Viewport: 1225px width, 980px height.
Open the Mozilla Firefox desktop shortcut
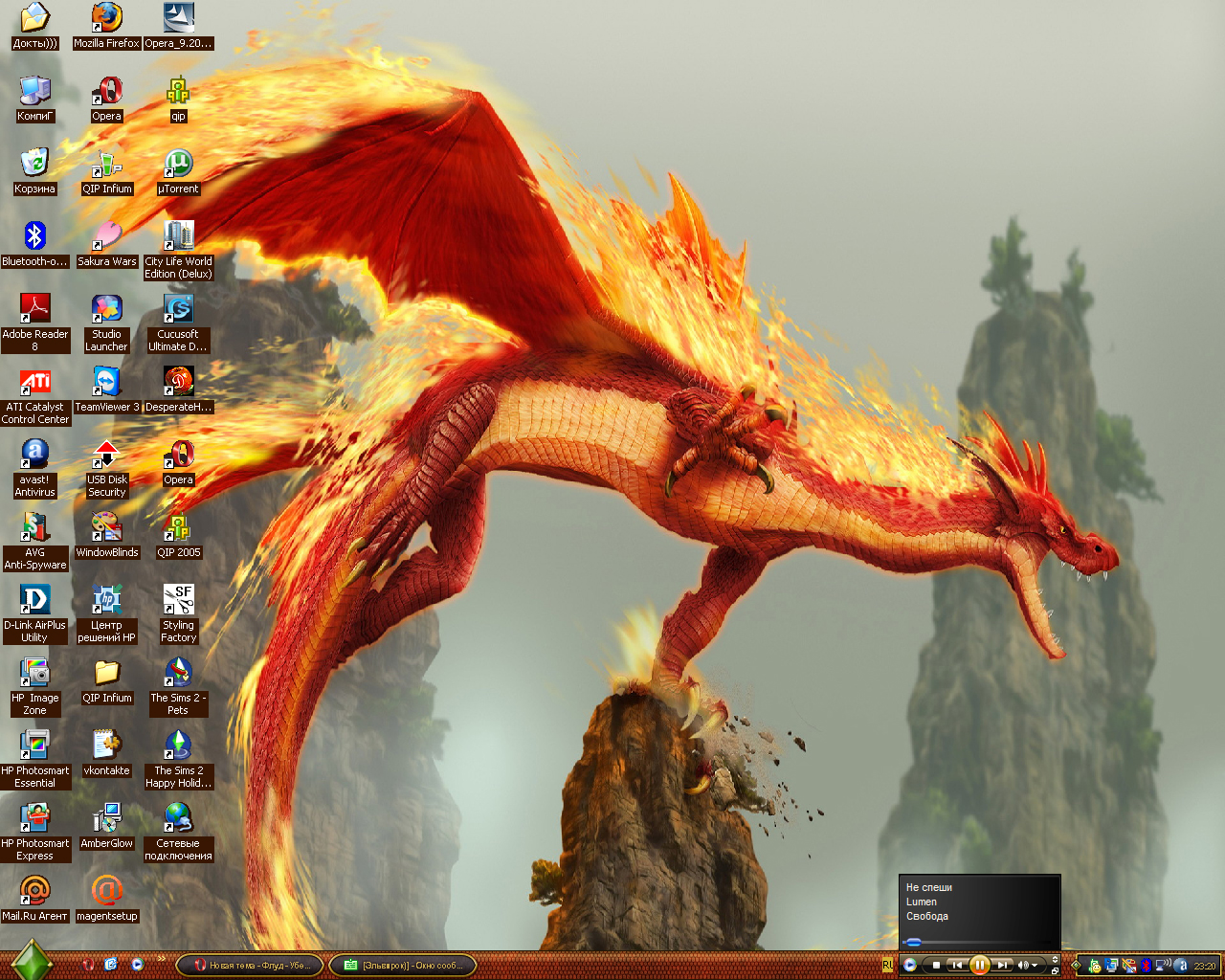click(x=106, y=26)
